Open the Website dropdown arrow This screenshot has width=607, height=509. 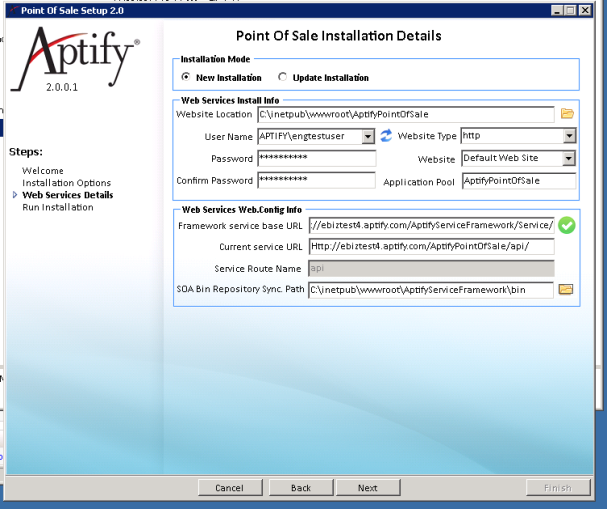point(568,158)
